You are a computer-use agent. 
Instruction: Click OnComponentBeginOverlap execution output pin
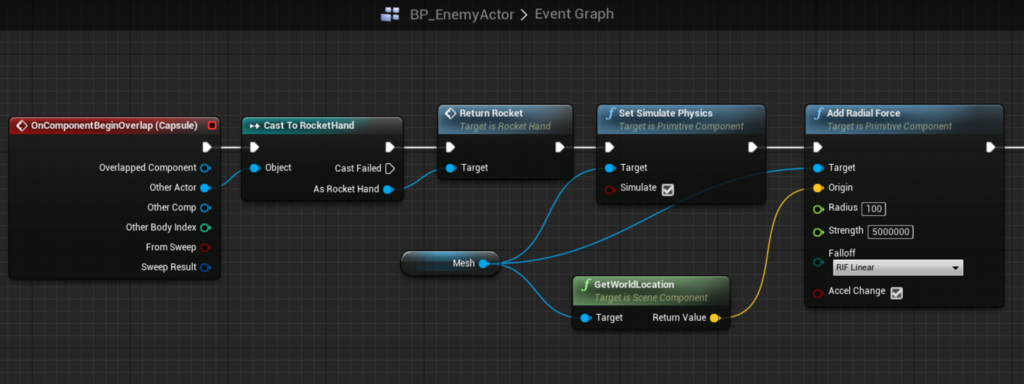click(x=206, y=147)
